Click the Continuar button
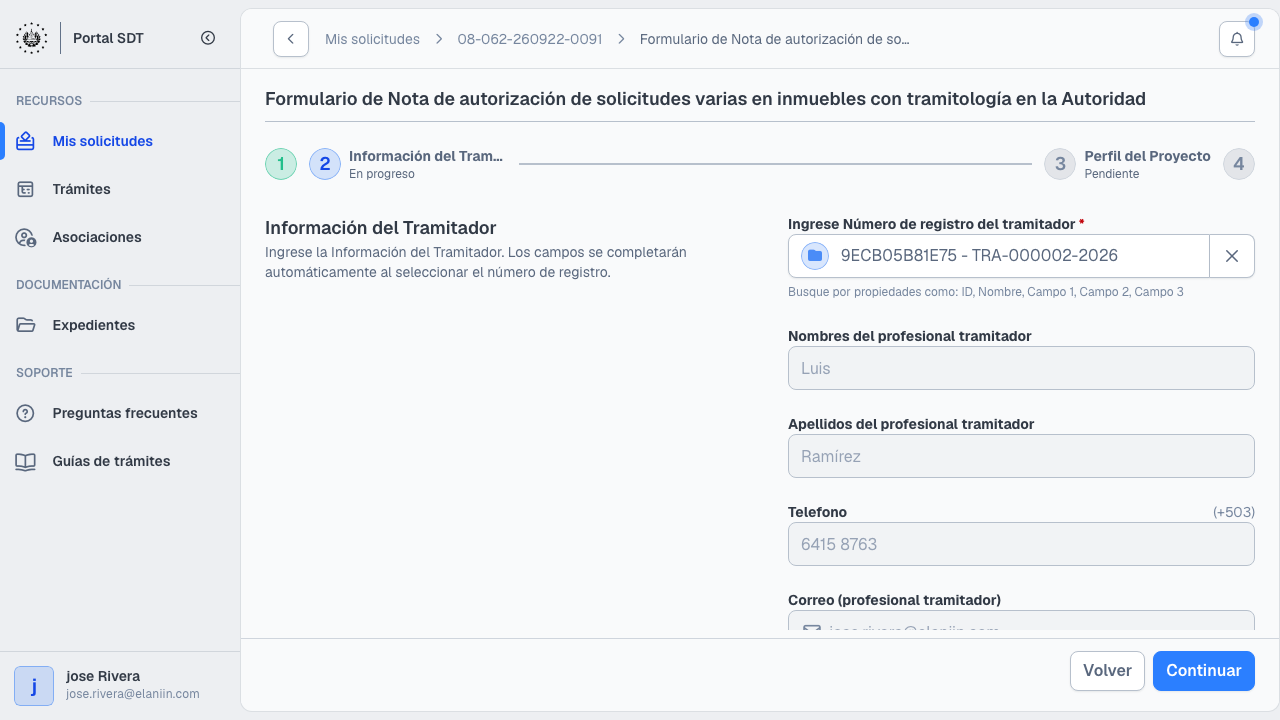Screen dimensions: 1280x720 (x=1204, y=671)
